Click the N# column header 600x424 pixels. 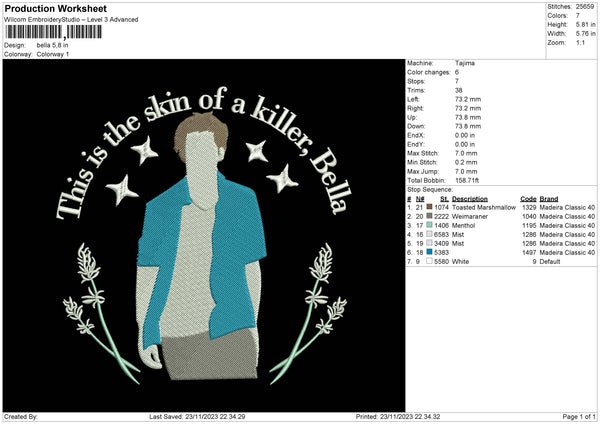click(x=420, y=199)
